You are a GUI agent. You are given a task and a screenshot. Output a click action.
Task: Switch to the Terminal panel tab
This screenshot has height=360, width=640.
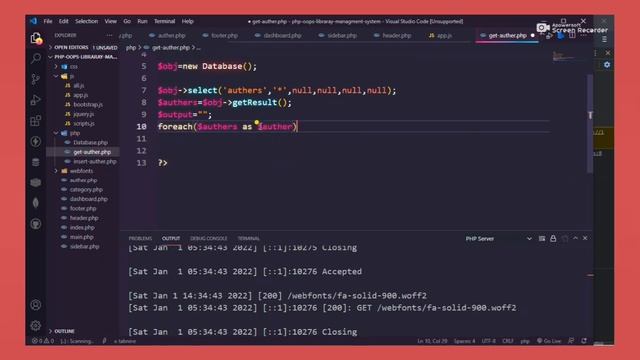[248, 238]
